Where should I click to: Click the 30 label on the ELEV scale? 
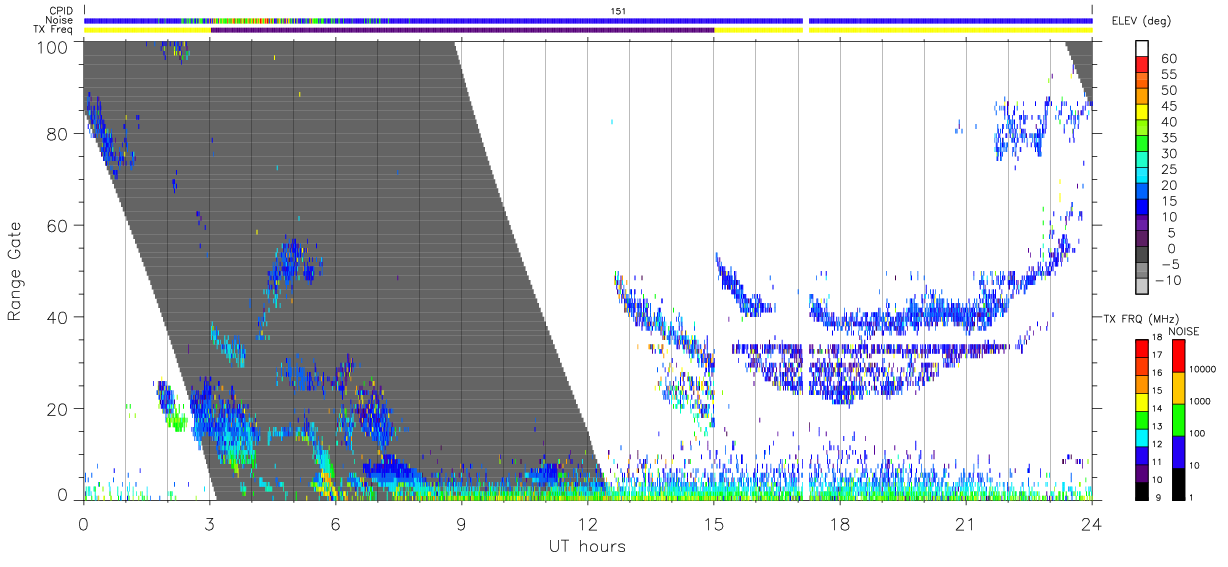pyautogui.click(x=1167, y=153)
